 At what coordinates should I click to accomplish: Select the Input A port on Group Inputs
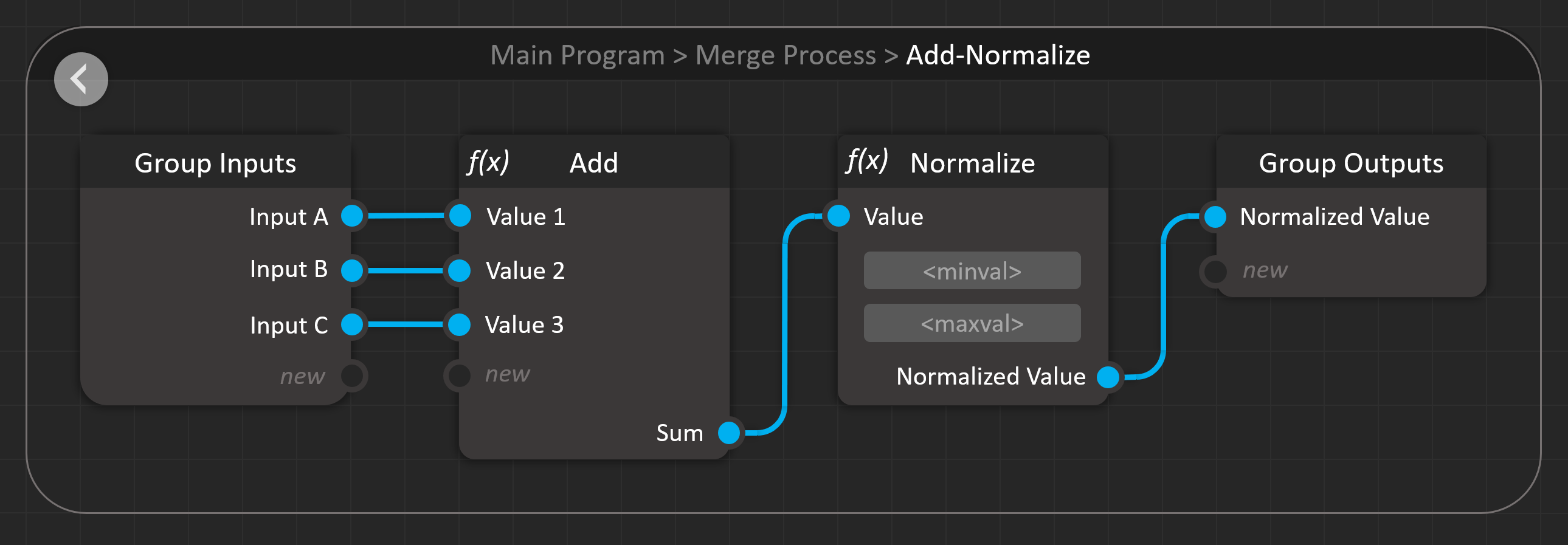[353, 216]
